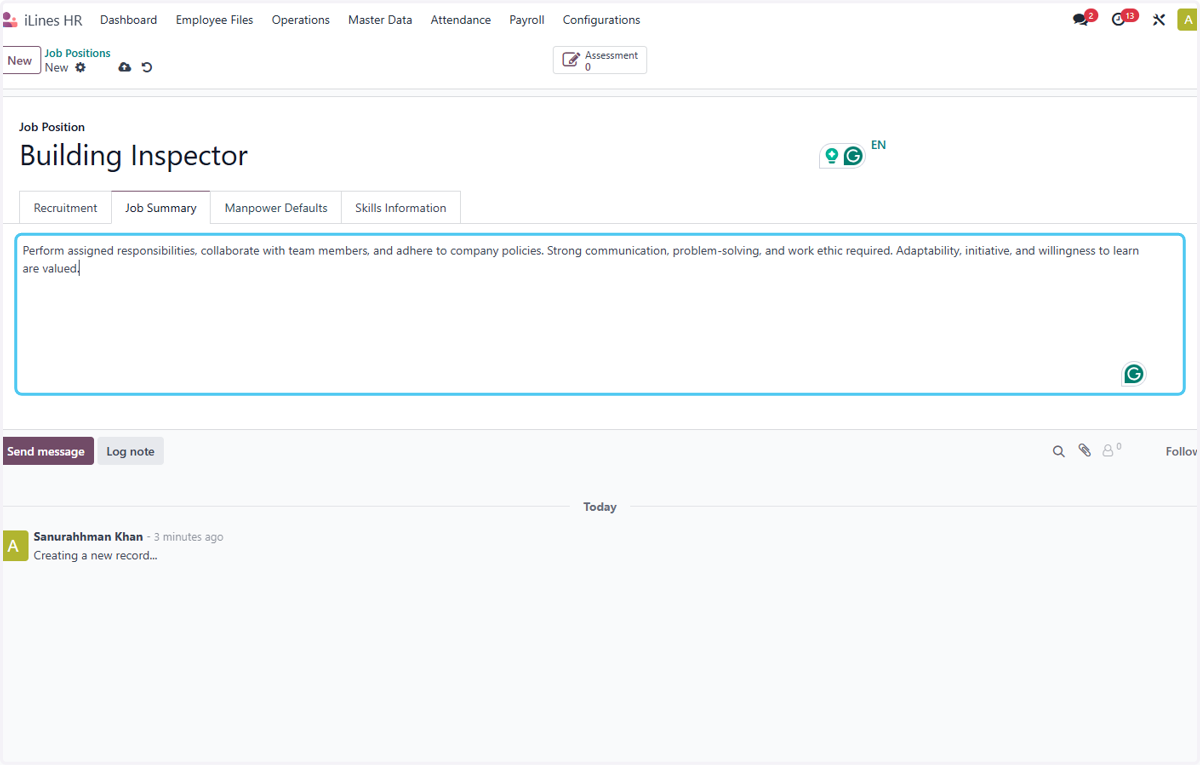Search messages with magnifier icon

click(1059, 452)
